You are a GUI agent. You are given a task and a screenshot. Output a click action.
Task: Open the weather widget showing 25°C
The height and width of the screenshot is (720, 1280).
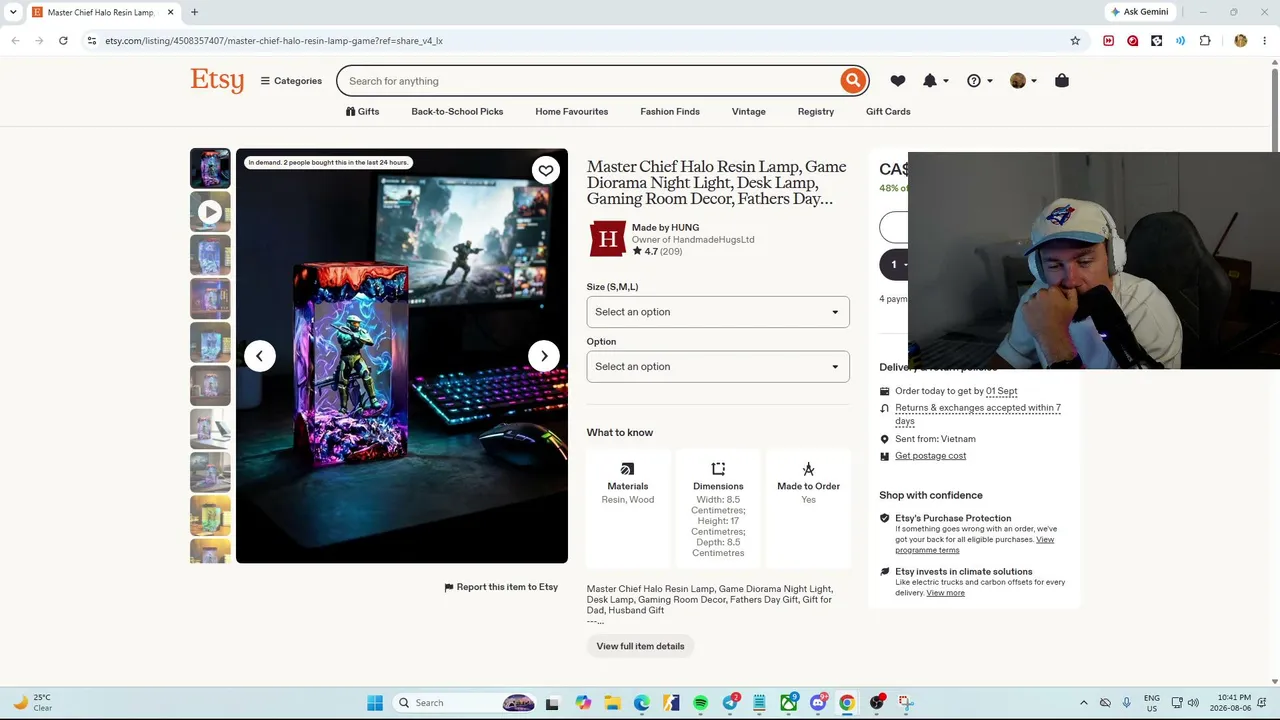pyautogui.click(x=32, y=703)
